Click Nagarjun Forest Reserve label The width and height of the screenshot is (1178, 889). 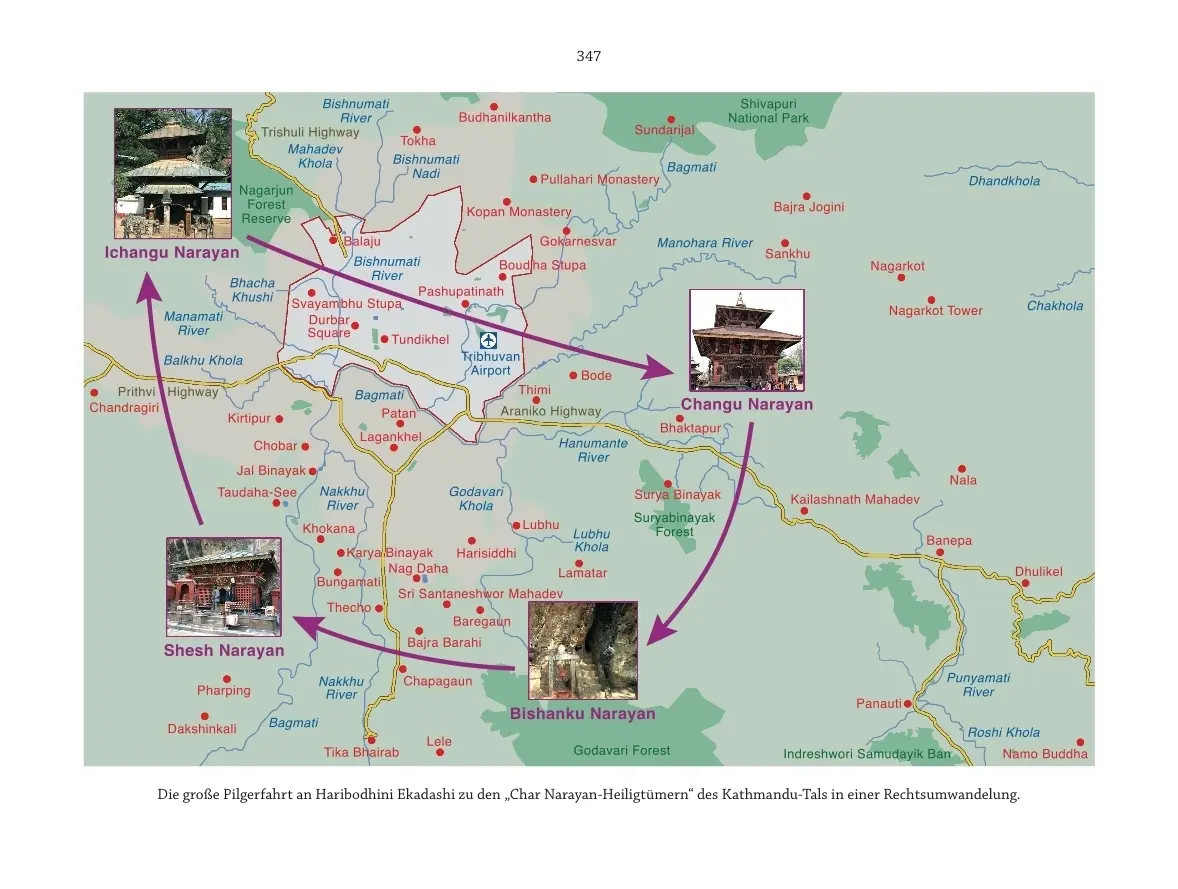266,204
